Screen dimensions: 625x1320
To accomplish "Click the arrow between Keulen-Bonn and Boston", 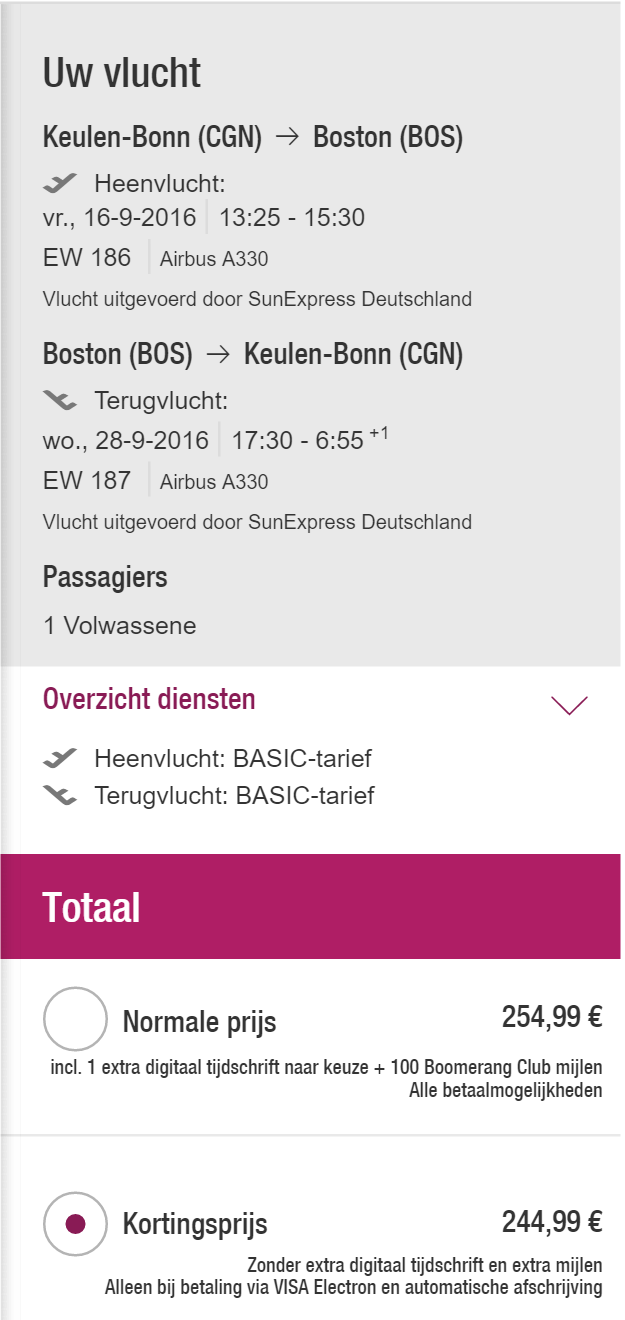I will [x=287, y=138].
